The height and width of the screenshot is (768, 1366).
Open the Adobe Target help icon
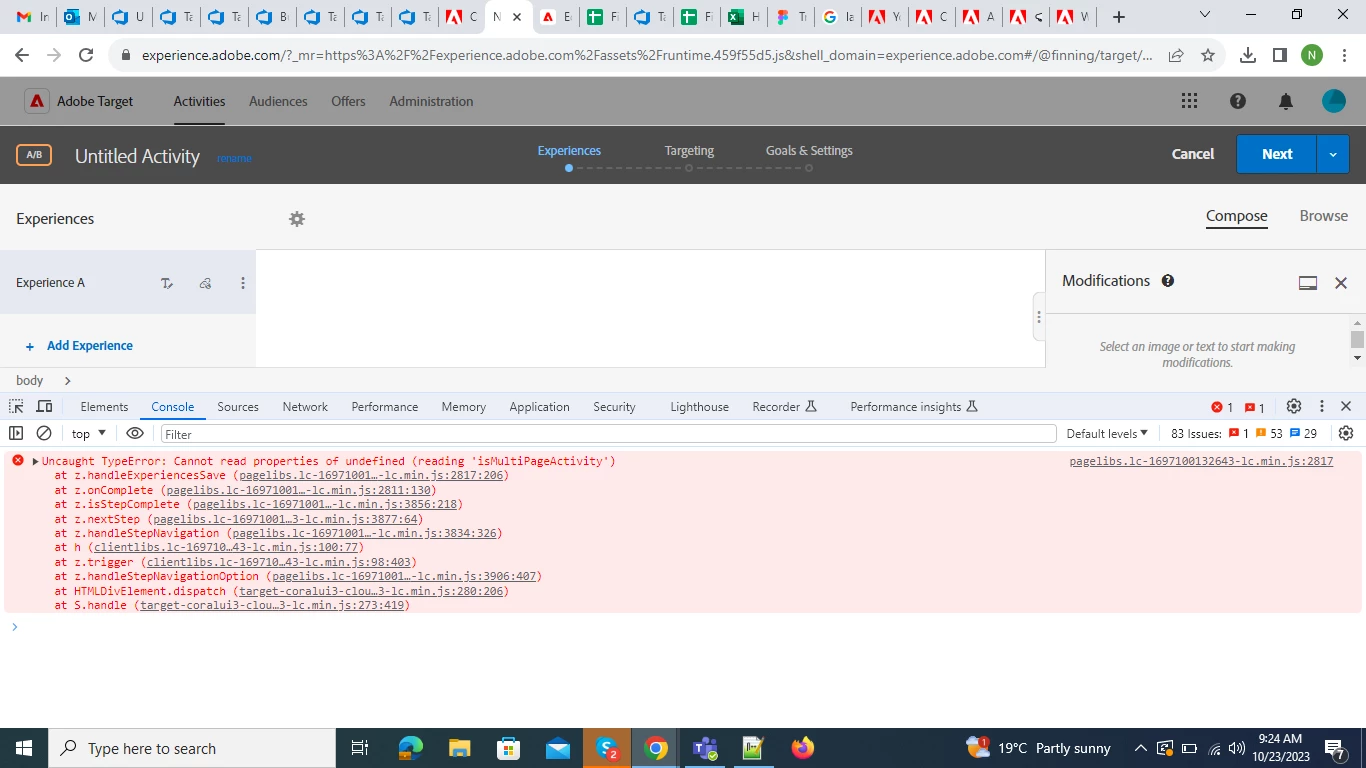[1238, 101]
